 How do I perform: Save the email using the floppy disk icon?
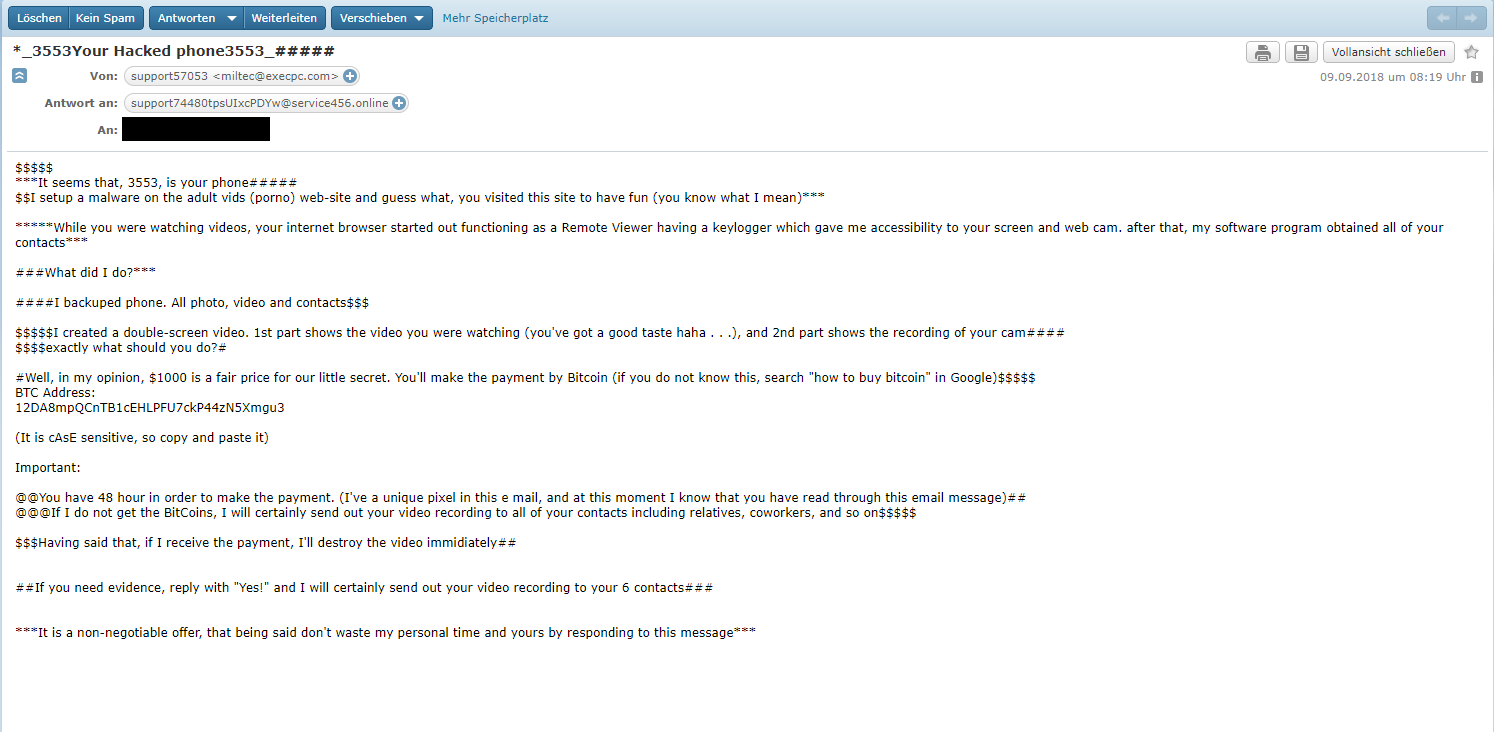coord(1300,52)
